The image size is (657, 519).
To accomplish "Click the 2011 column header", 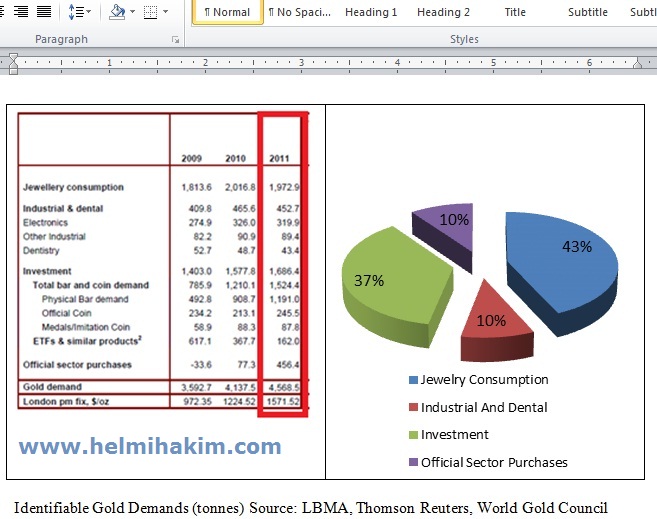I will point(279,158).
